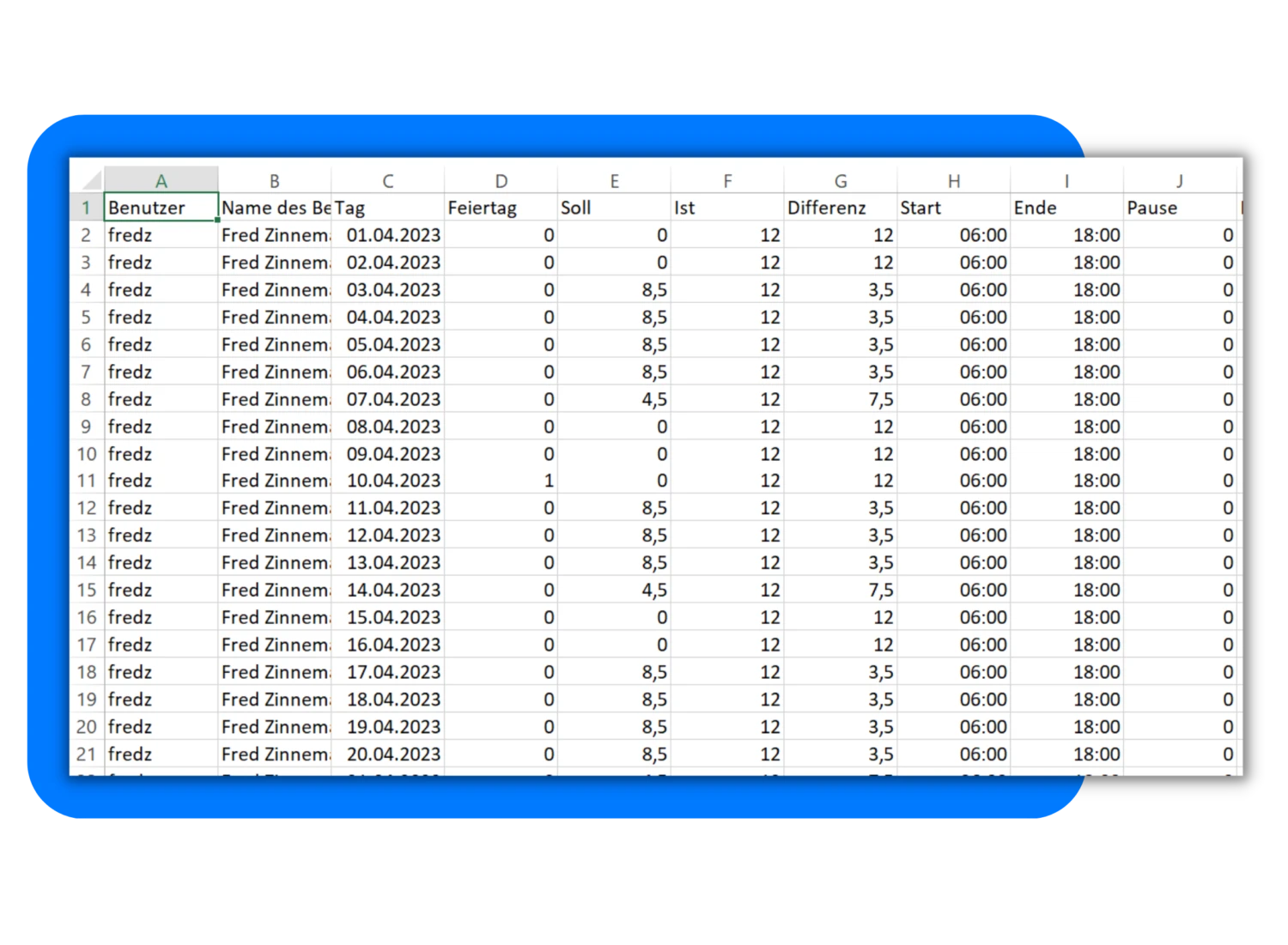Select row 11 header
The width and height of the screenshot is (1288, 945).
(86, 481)
